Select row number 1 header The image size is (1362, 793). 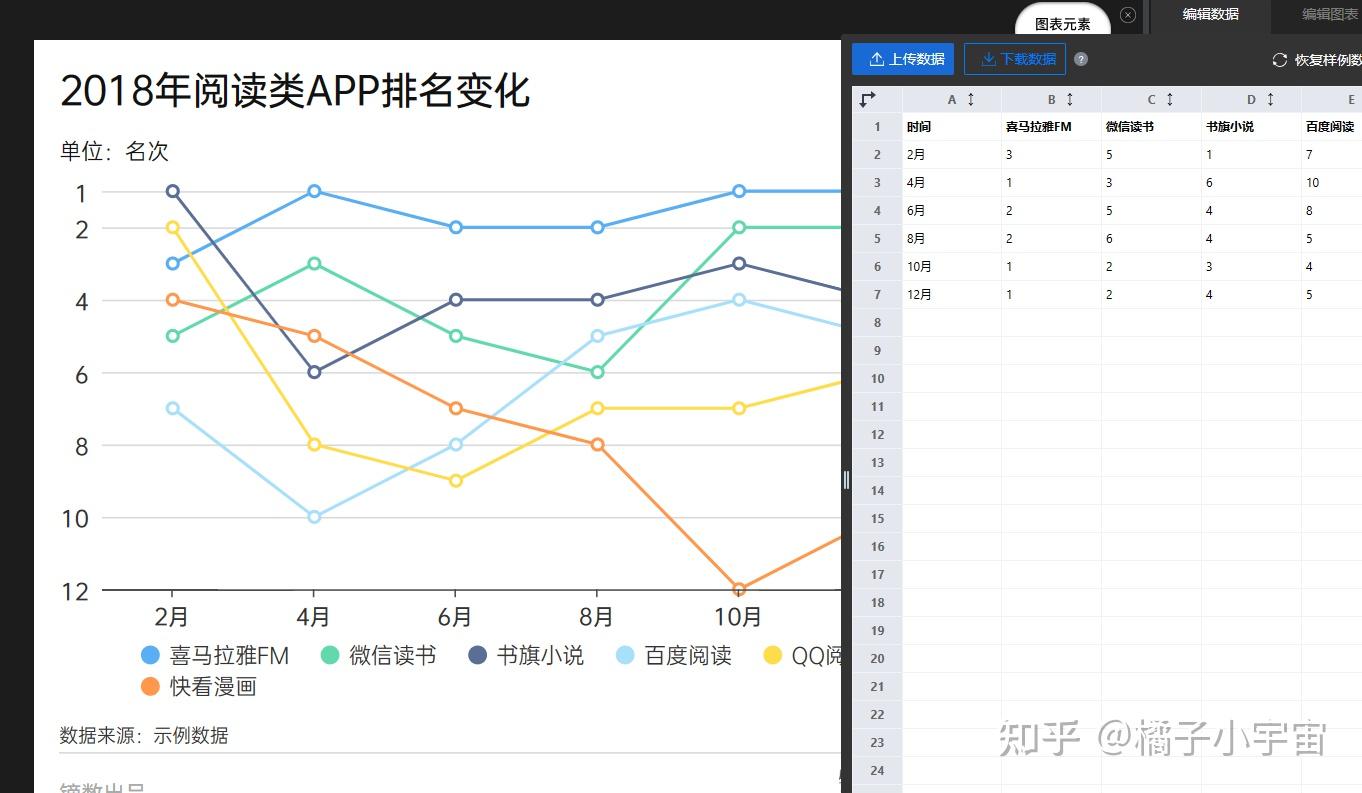pos(877,127)
